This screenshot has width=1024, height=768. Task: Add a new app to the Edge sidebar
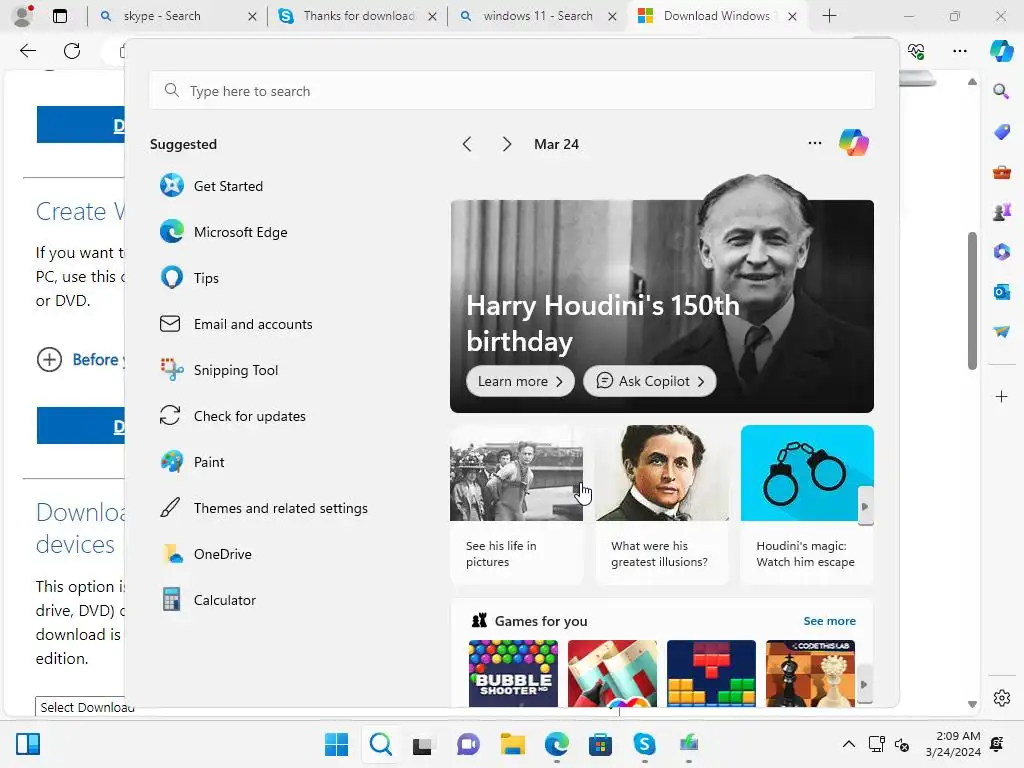click(1001, 396)
